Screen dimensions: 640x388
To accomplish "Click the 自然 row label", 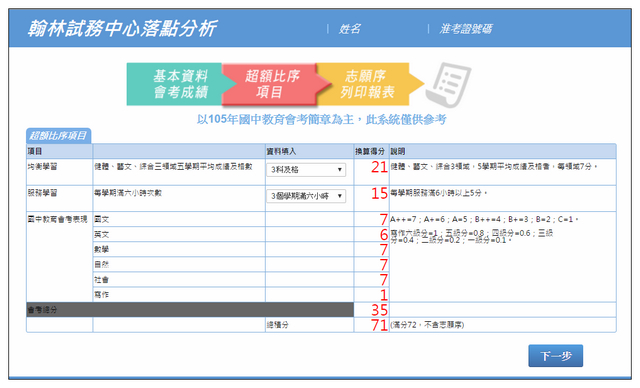I will [x=102, y=264].
